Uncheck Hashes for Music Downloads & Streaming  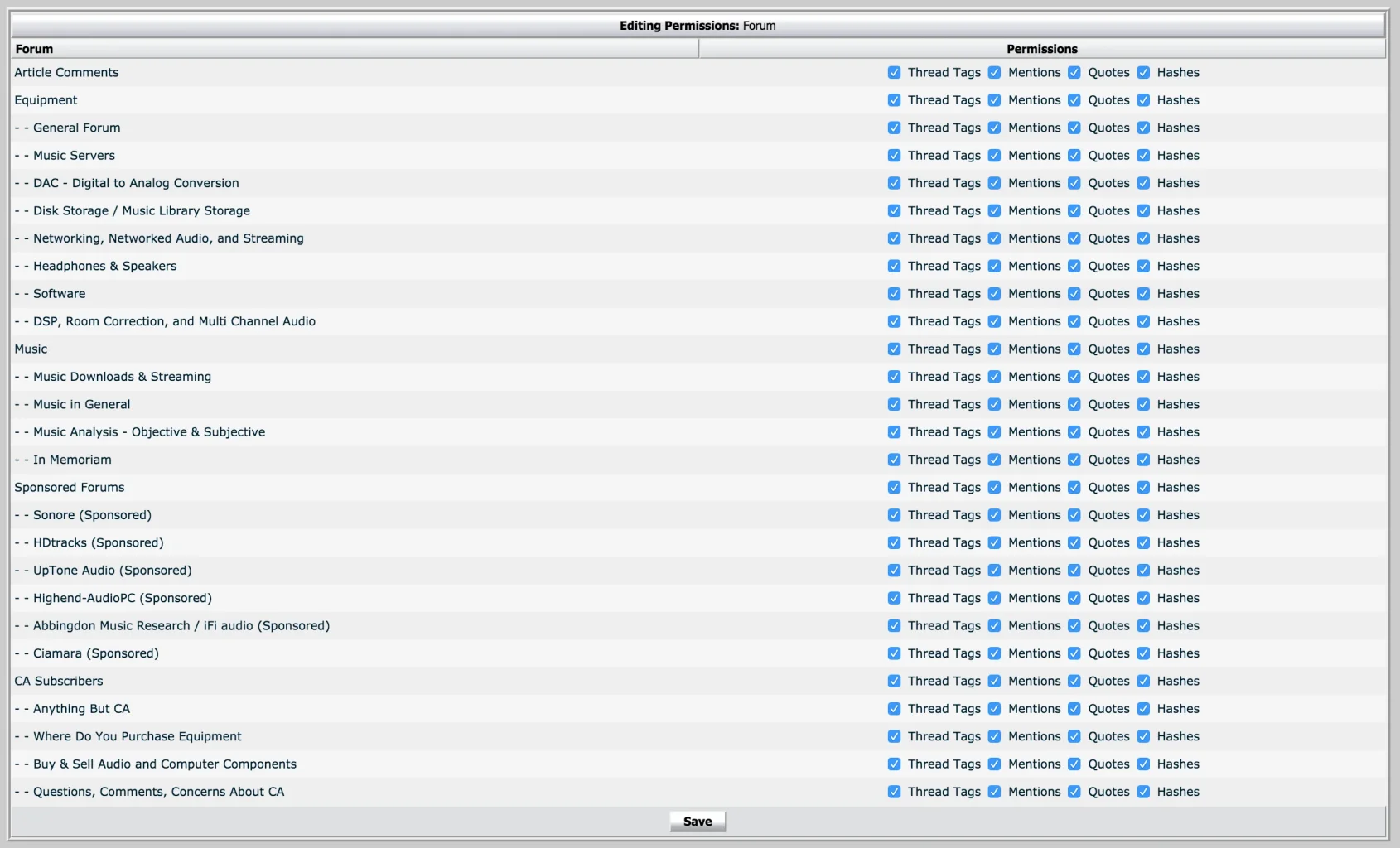coord(1143,377)
